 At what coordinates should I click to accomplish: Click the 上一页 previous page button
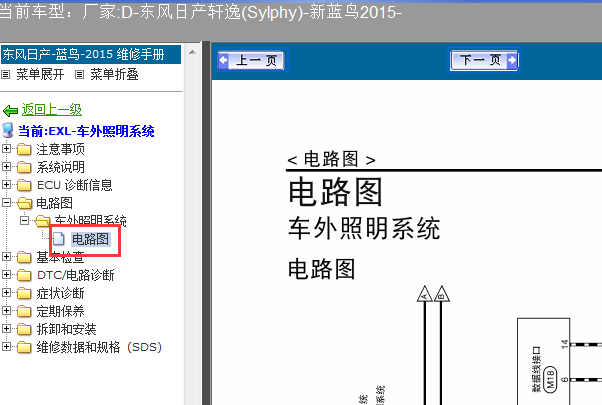251,60
